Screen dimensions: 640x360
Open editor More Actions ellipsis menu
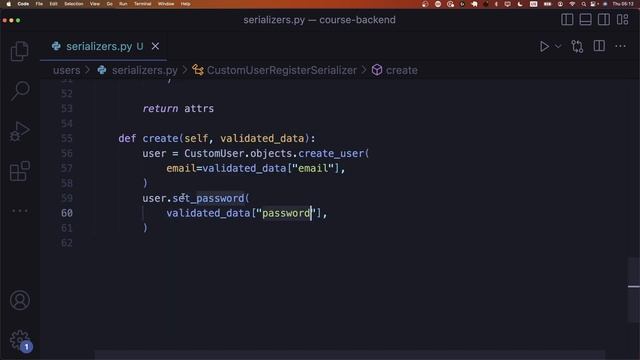pos(620,46)
